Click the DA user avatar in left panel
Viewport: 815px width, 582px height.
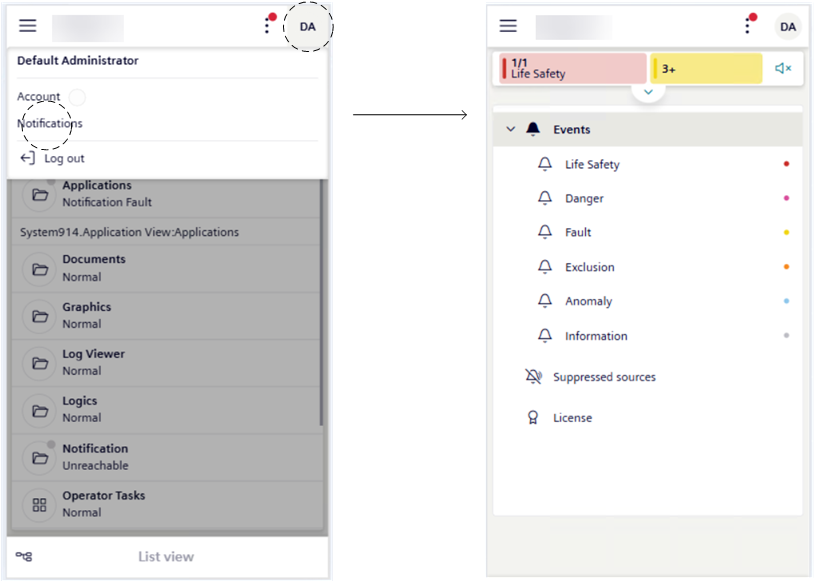(307, 27)
